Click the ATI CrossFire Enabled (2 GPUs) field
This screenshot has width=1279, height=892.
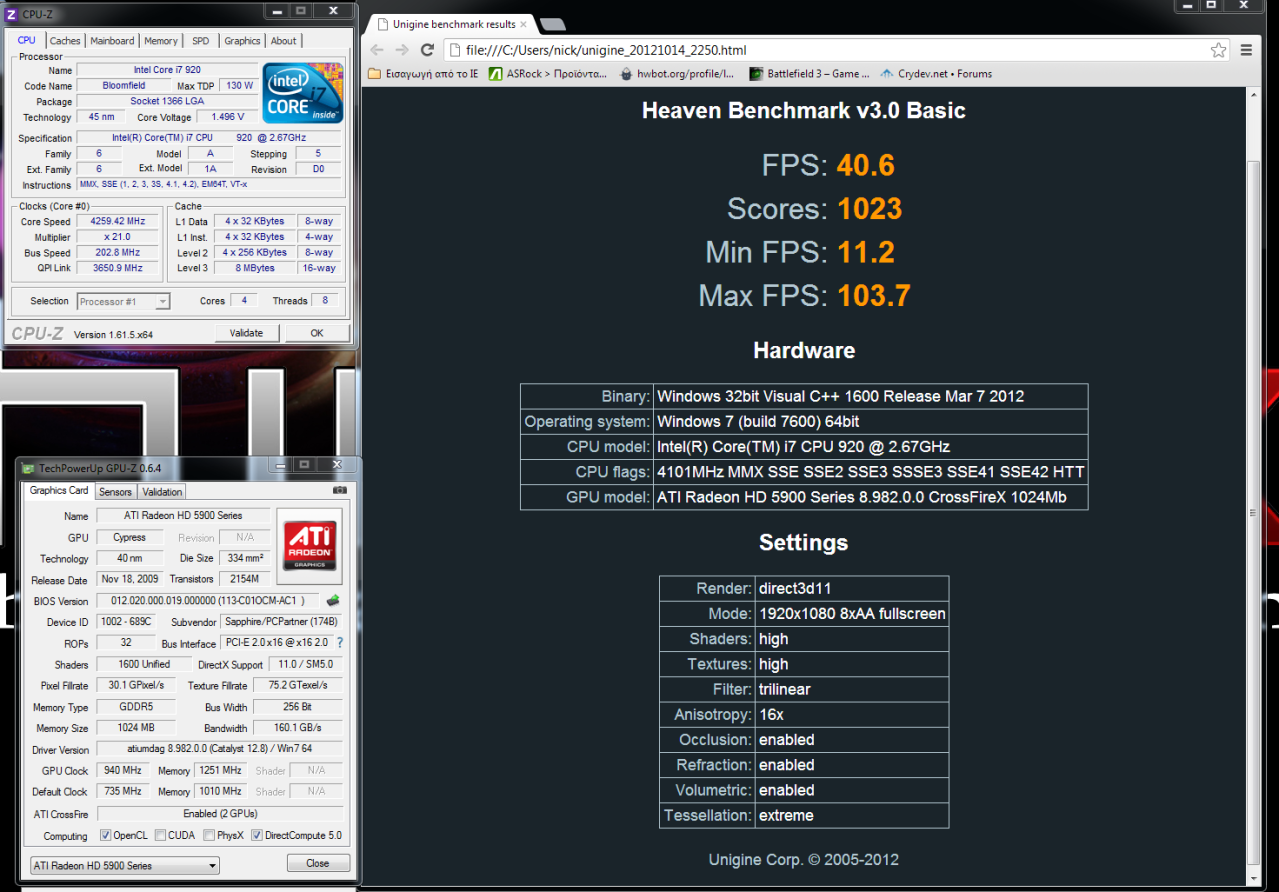tap(220, 814)
